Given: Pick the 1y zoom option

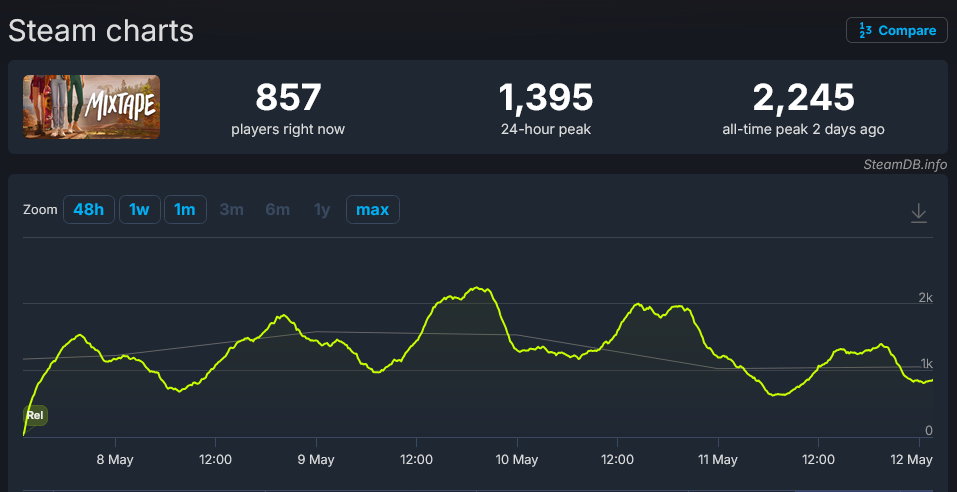Looking at the screenshot, I should click(322, 209).
